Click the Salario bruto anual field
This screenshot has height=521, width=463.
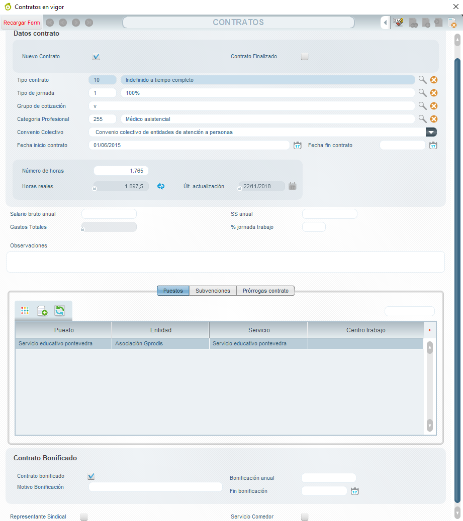[x=109, y=214]
